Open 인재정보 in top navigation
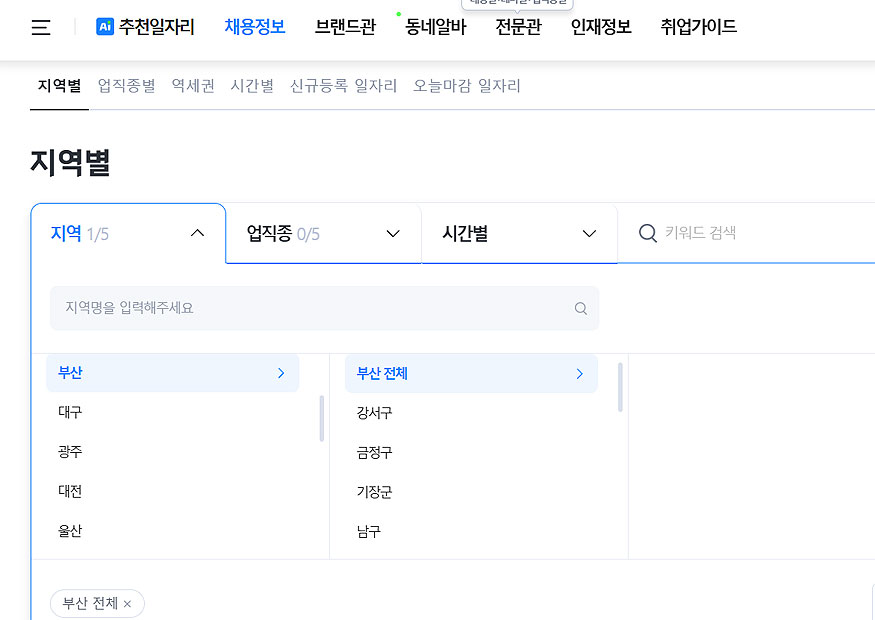The width and height of the screenshot is (875, 620). tap(601, 26)
